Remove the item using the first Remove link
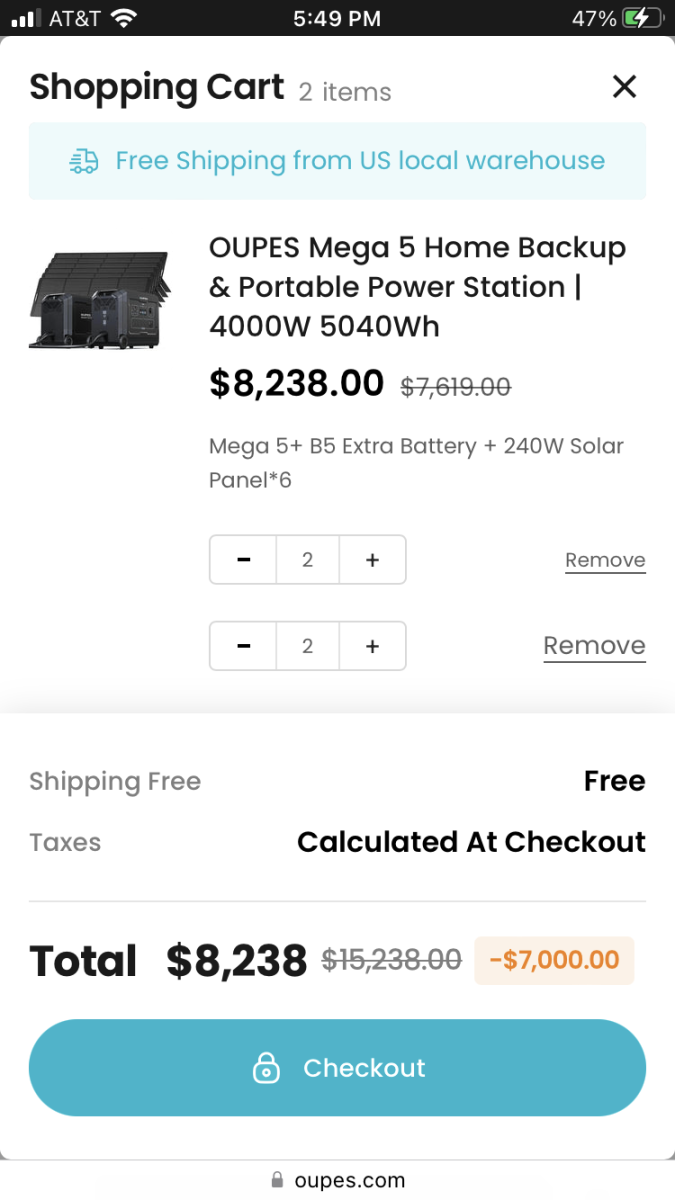 tap(605, 560)
